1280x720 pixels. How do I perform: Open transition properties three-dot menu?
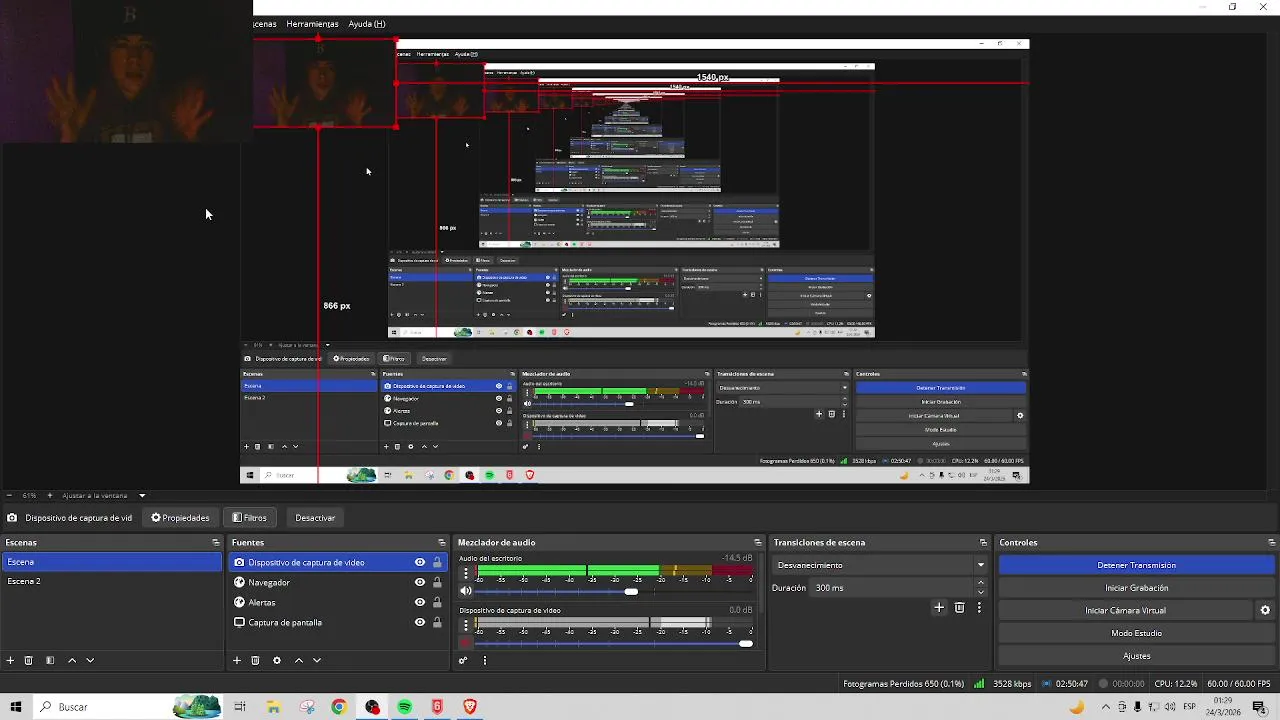click(x=979, y=607)
